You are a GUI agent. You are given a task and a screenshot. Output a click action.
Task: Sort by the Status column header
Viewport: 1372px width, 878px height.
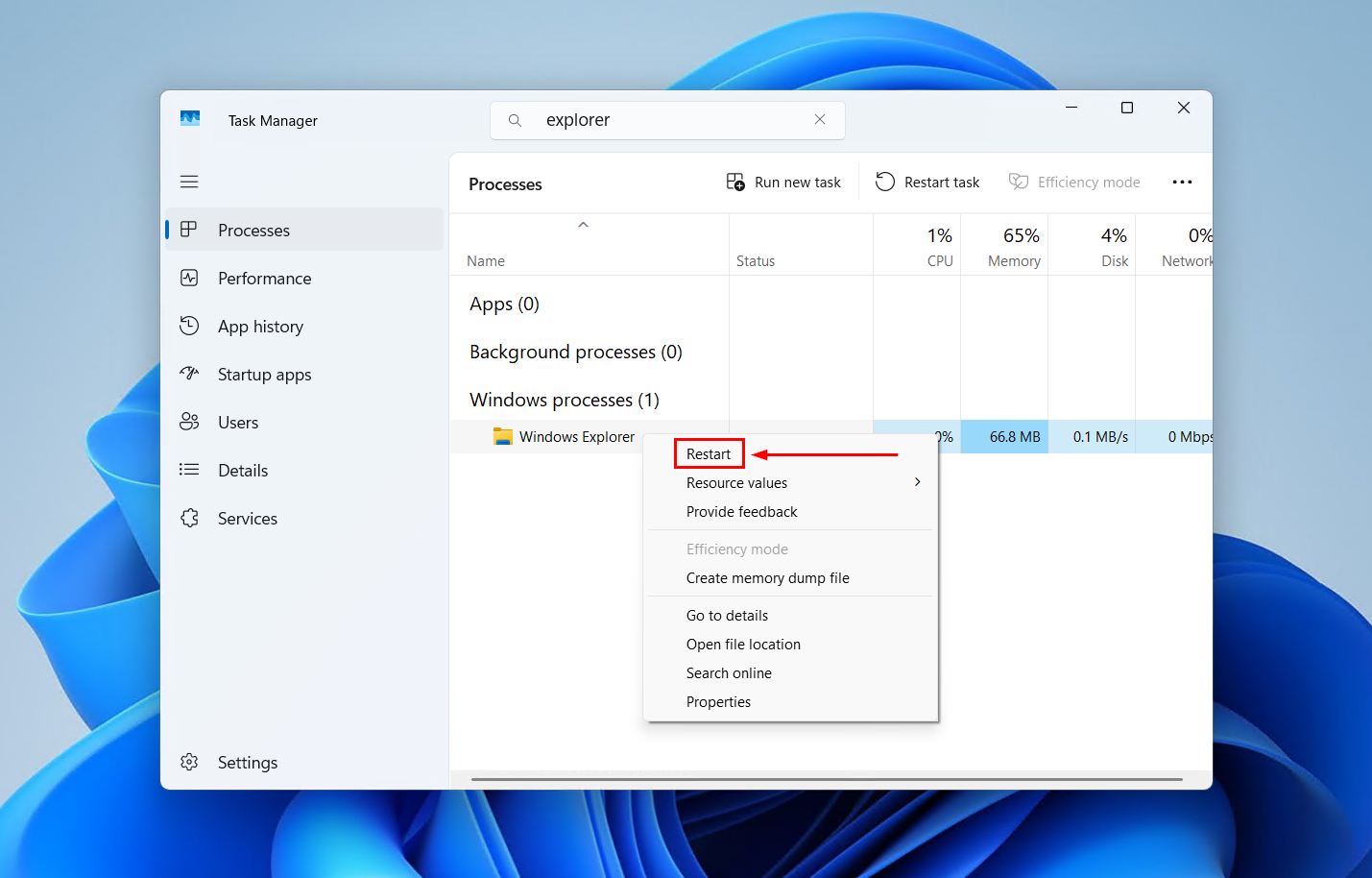[756, 260]
